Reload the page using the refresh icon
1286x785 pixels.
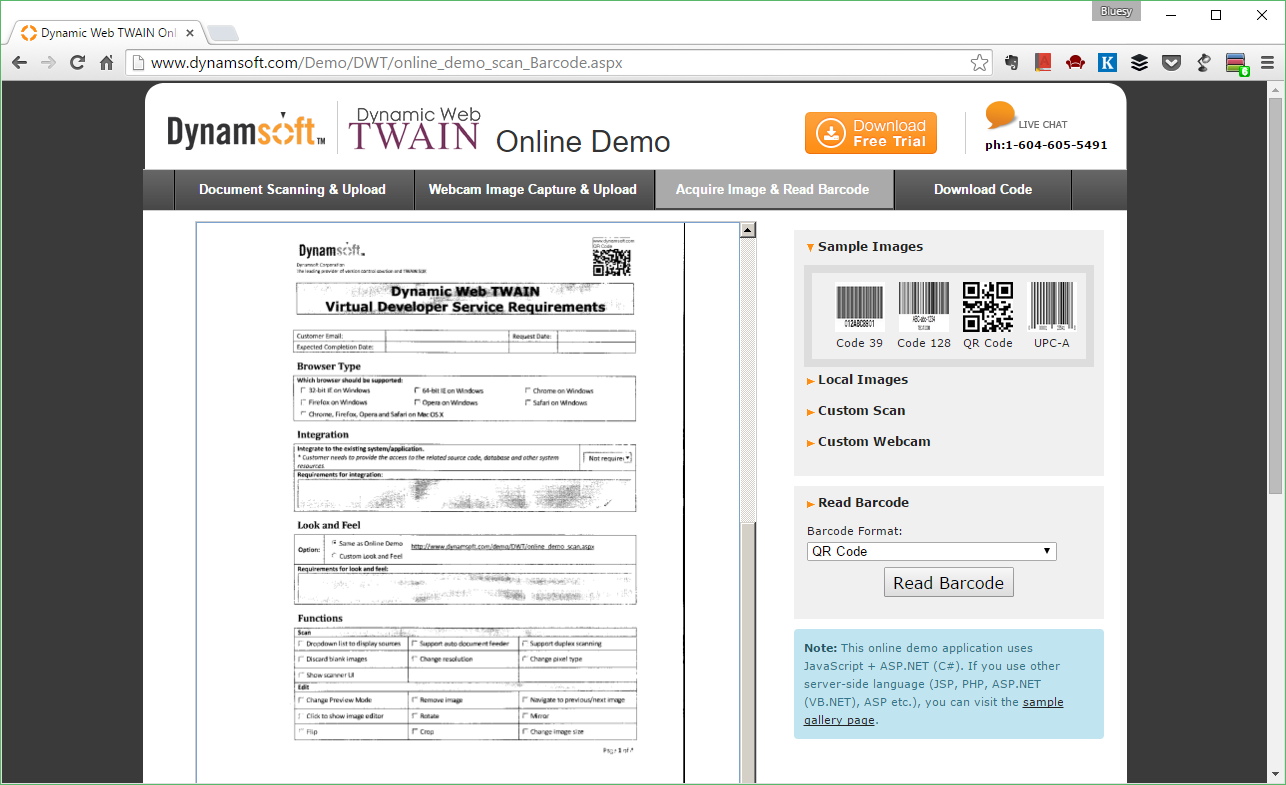point(77,62)
